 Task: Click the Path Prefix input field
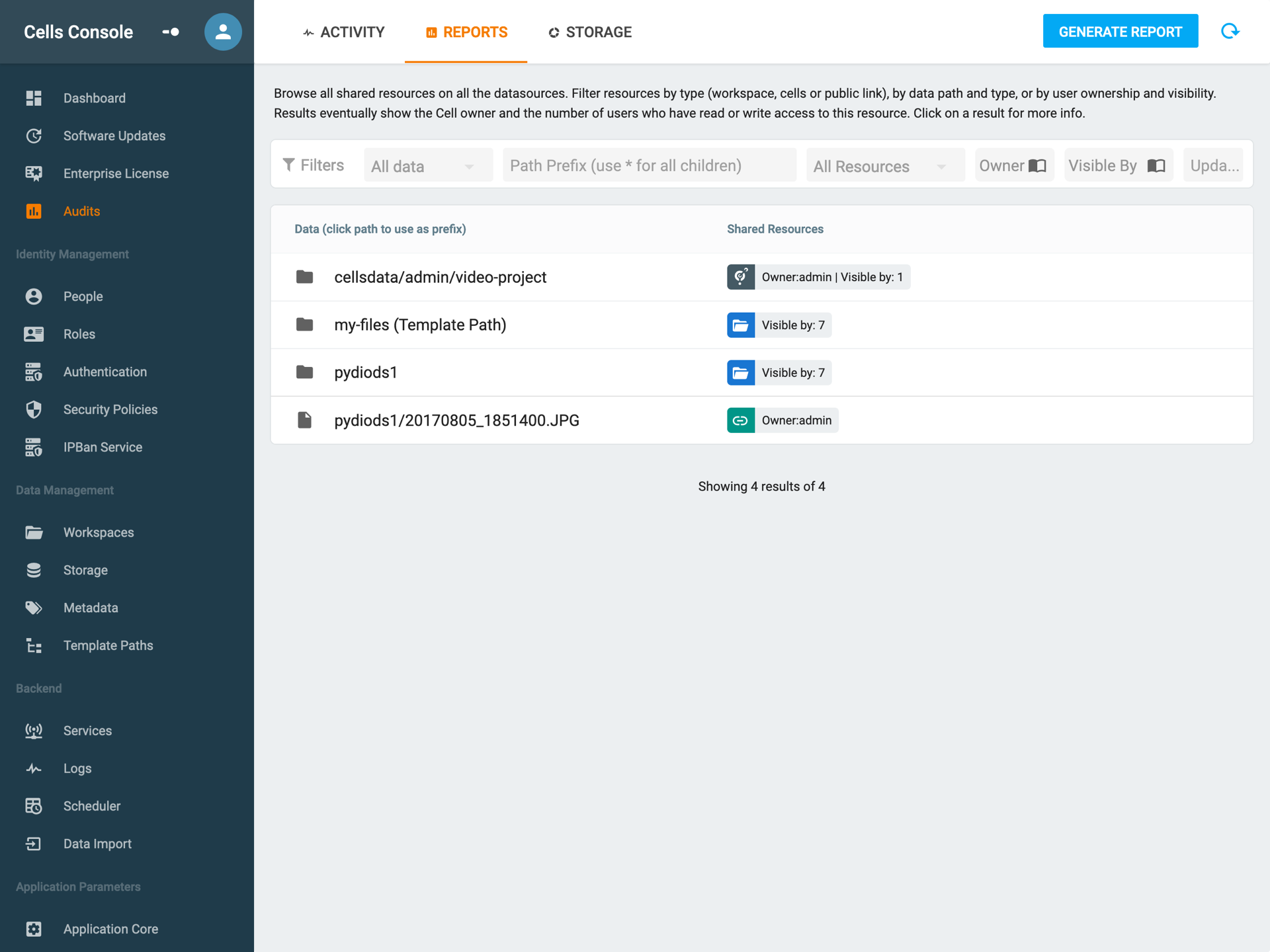click(650, 165)
